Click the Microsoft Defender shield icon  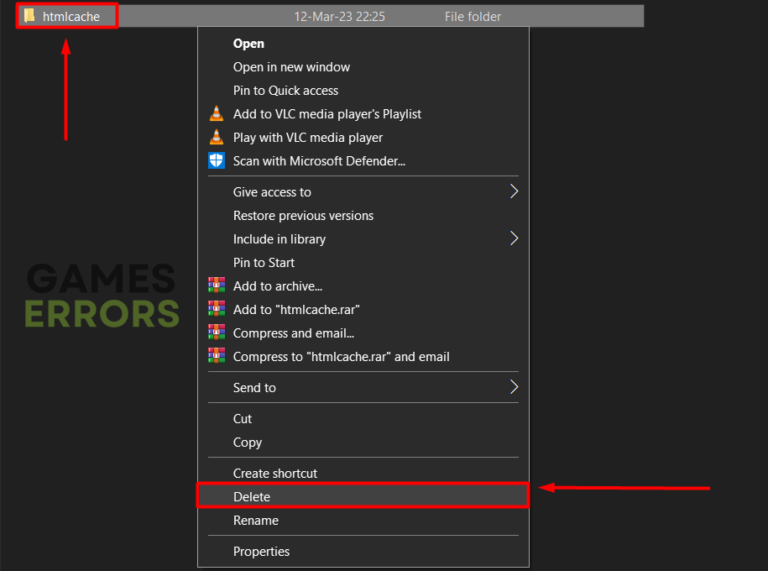(x=216, y=161)
